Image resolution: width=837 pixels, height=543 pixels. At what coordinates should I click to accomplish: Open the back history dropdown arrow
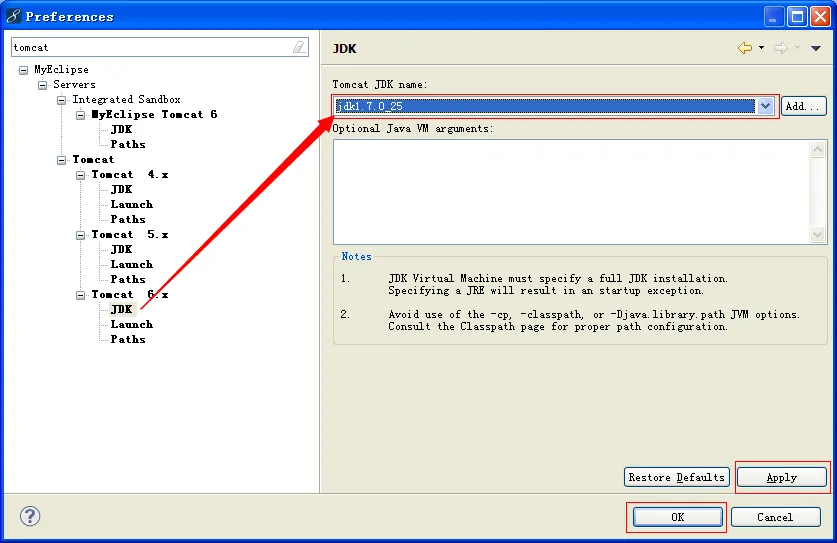pyautogui.click(x=762, y=48)
